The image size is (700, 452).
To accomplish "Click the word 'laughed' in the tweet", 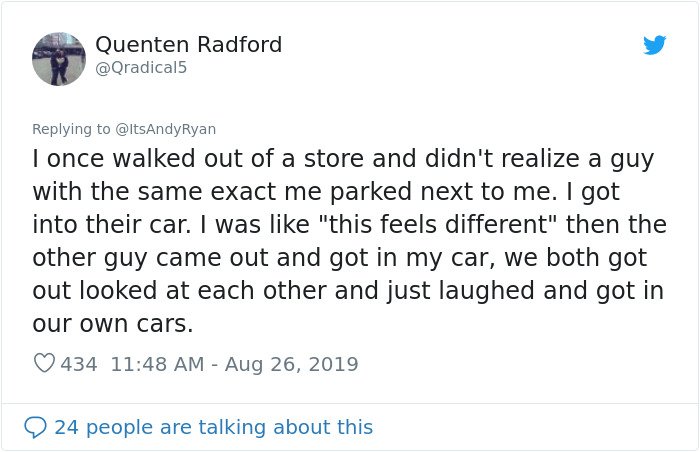I will point(486,291).
